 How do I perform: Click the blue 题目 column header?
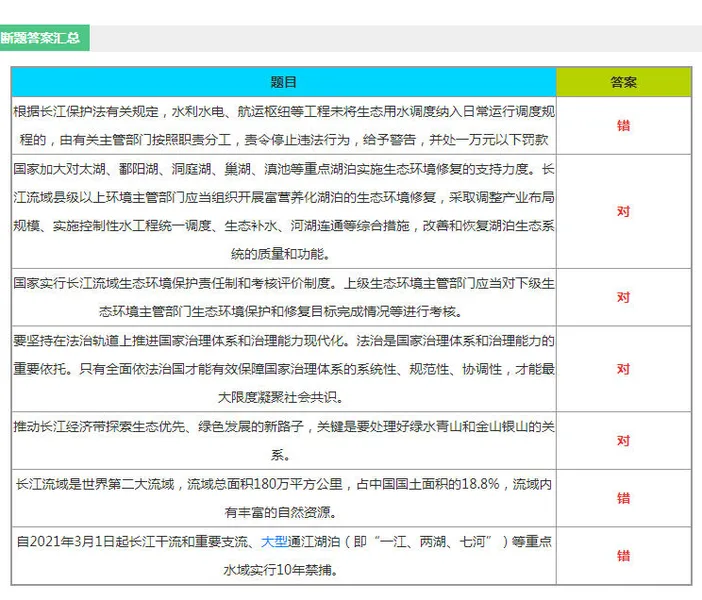pos(284,82)
